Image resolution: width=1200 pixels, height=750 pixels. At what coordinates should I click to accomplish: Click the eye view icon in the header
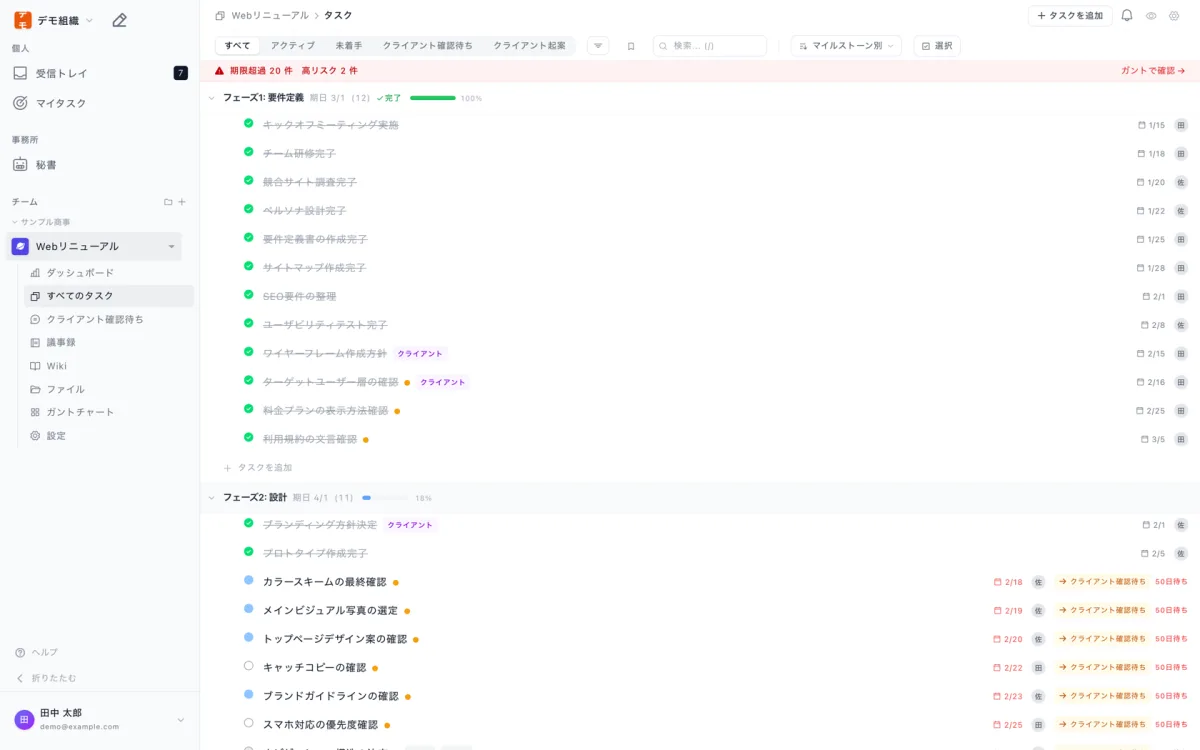pyautogui.click(x=1151, y=16)
